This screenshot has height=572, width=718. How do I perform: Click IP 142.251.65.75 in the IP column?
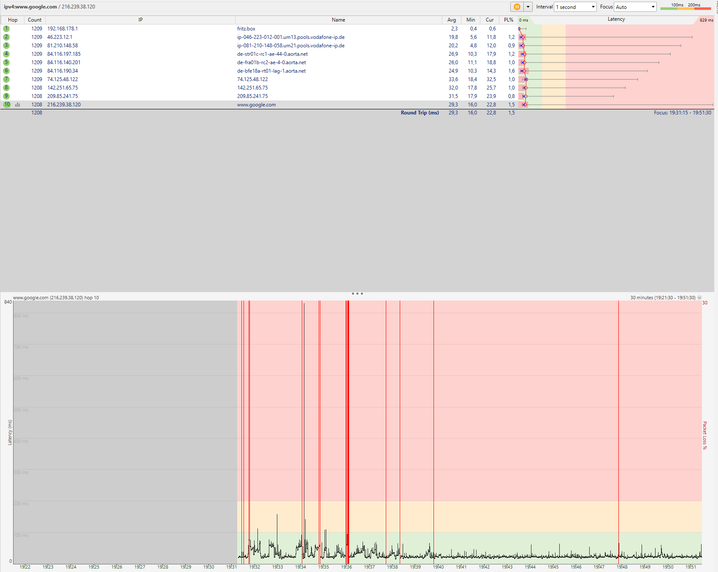tap(62, 87)
